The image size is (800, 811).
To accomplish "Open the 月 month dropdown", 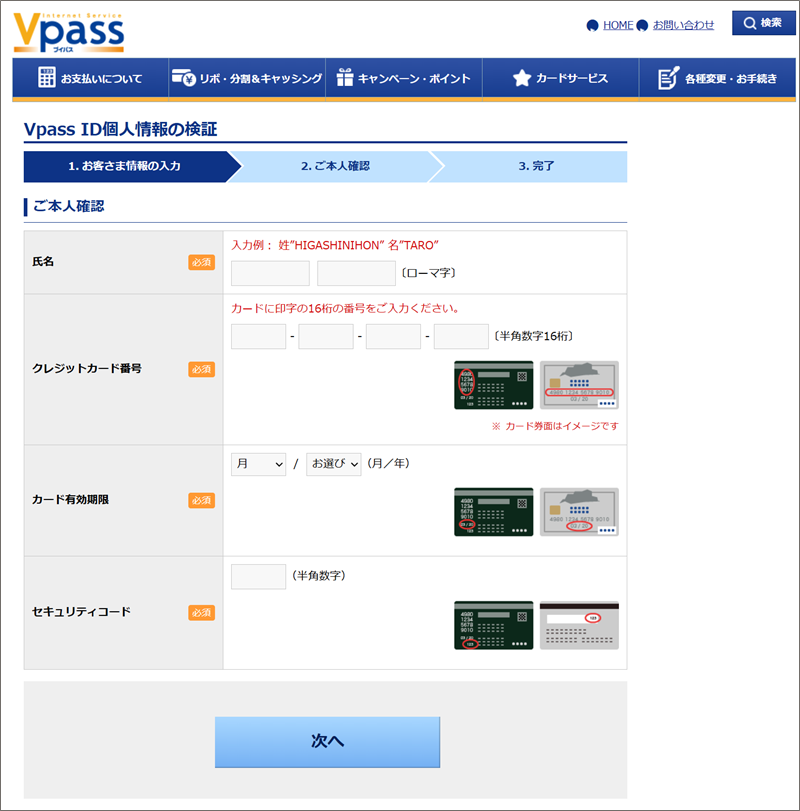I will pos(258,464).
